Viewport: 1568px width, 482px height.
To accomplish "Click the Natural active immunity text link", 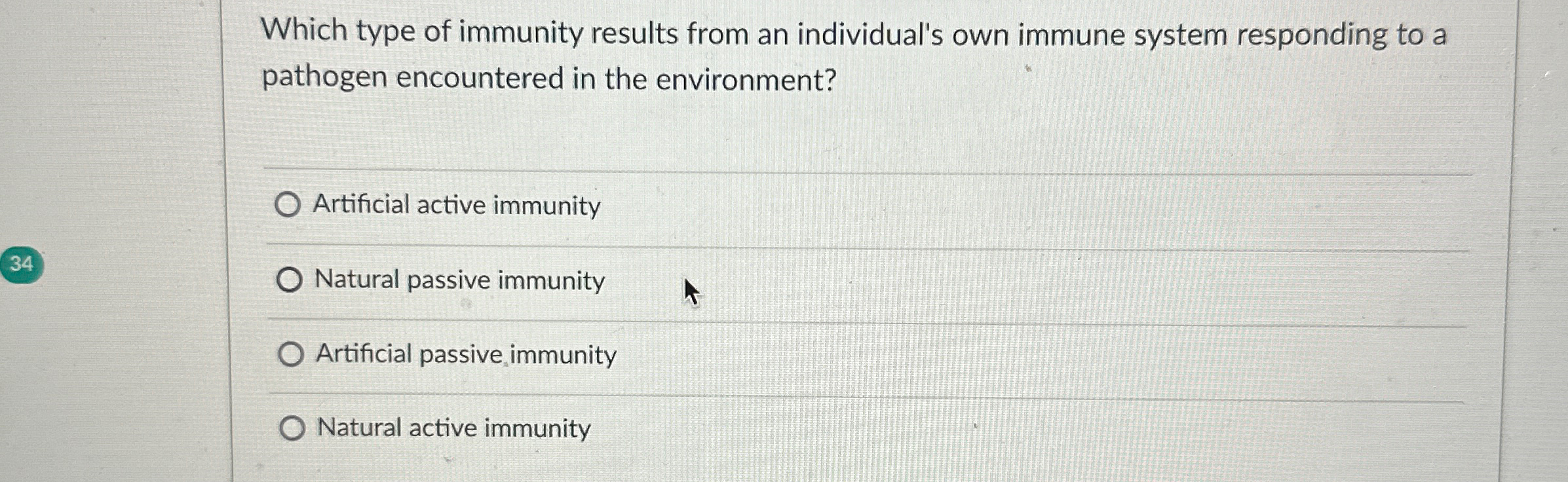I will pos(452,428).
